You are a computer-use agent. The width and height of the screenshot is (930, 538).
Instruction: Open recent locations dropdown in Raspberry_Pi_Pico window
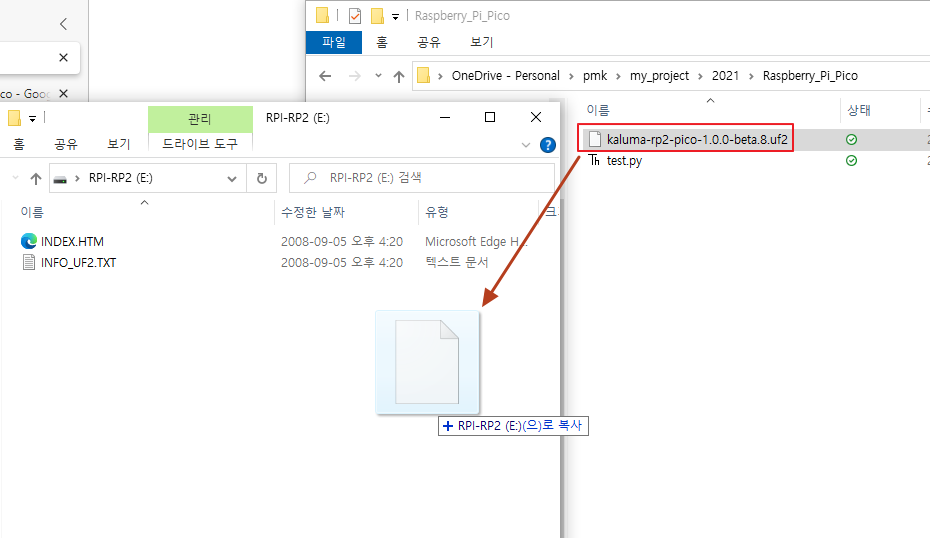click(x=378, y=76)
